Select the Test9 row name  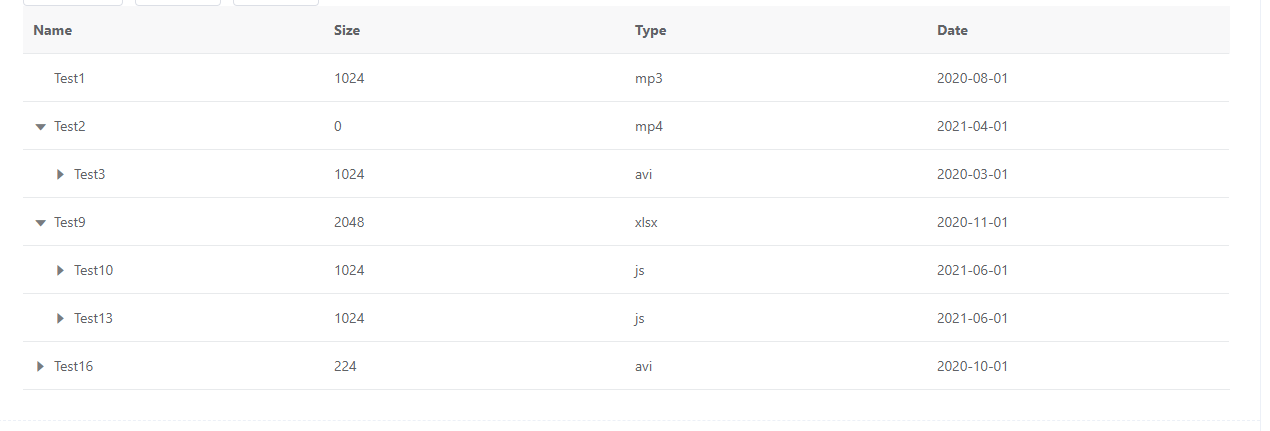pos(70,222)
